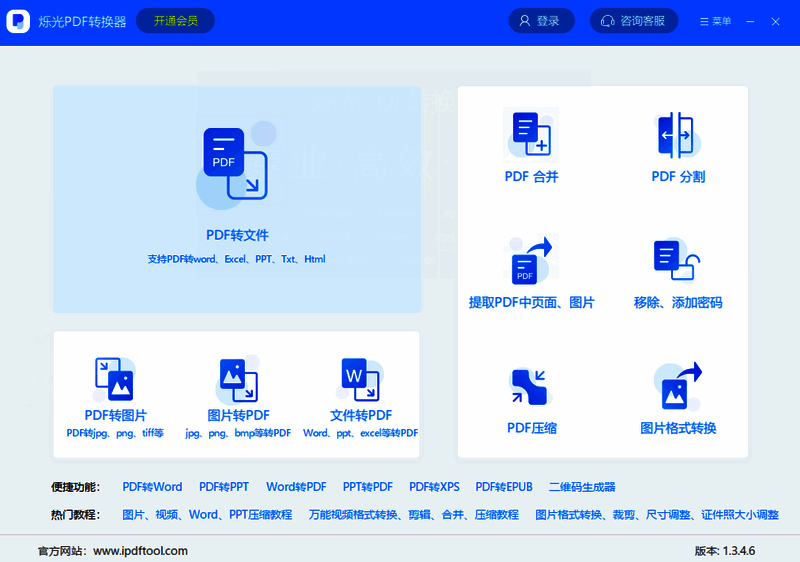
Task: Open the Word转PDF quick link
Action: (296, 487)
